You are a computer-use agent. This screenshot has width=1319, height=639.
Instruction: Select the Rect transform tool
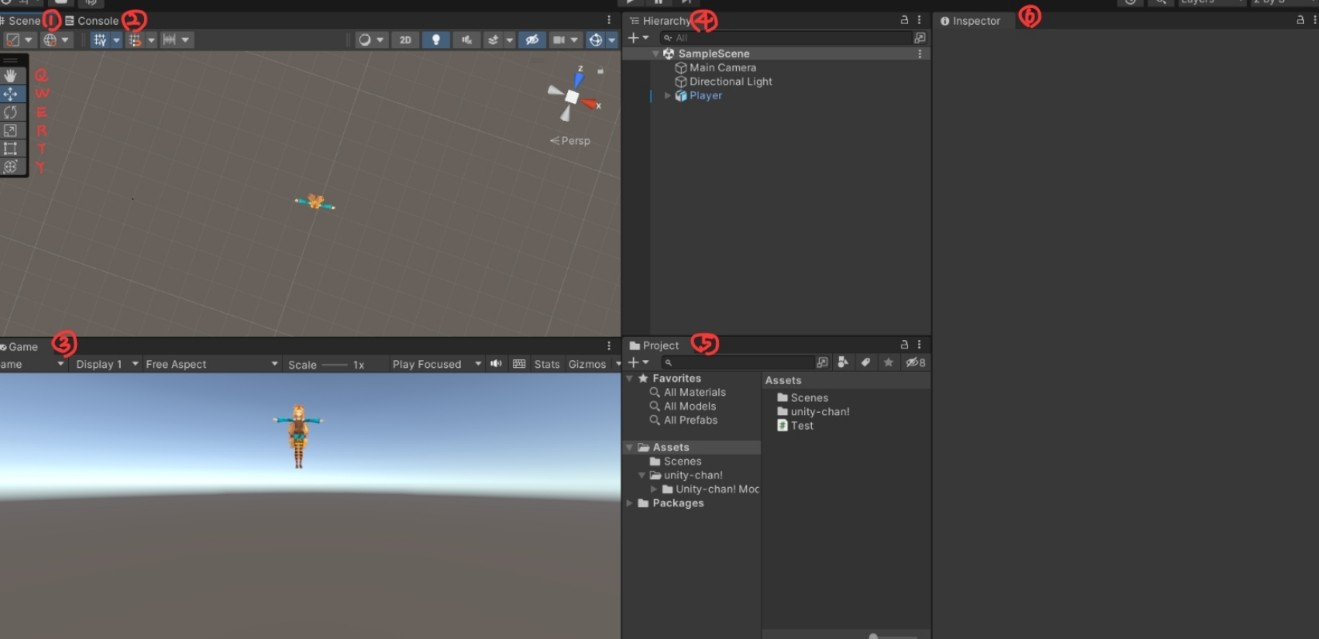coord(10,148)
